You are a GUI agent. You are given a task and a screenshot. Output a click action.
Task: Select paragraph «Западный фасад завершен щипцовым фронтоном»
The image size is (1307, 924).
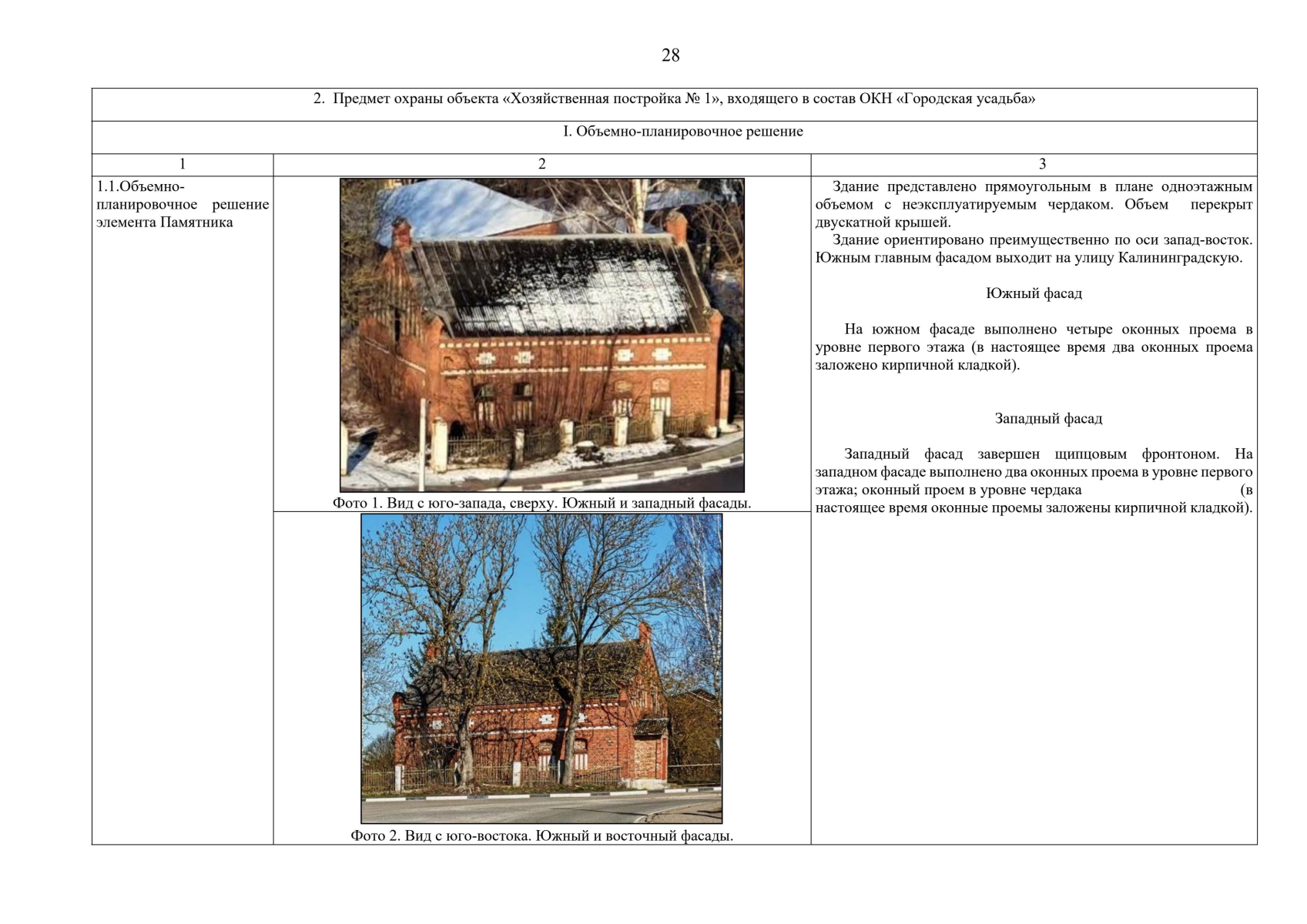click(x=1034, y=481)
